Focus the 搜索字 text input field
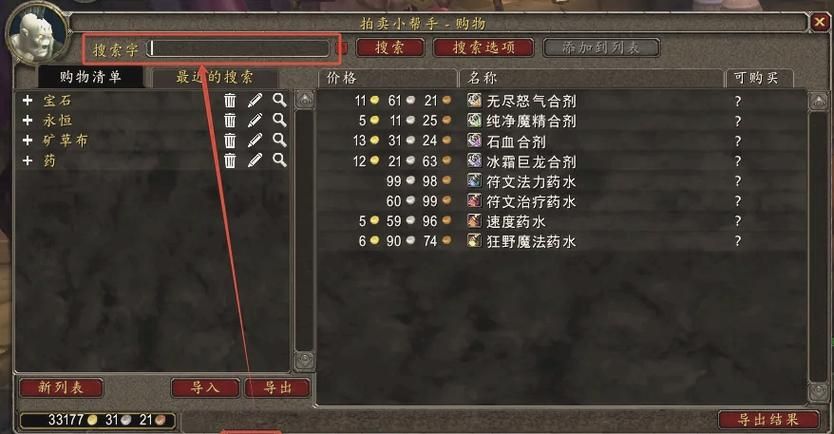This screenshot has width=834, height=434. (238, 49)
